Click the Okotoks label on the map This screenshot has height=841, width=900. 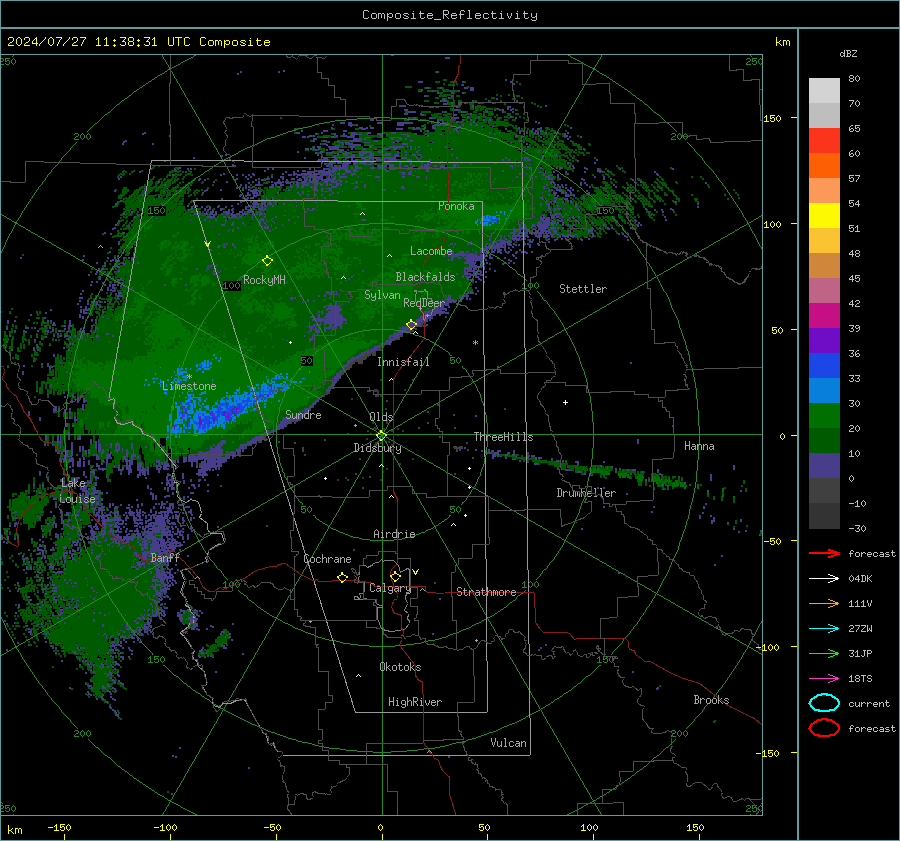tap(400, 667)
